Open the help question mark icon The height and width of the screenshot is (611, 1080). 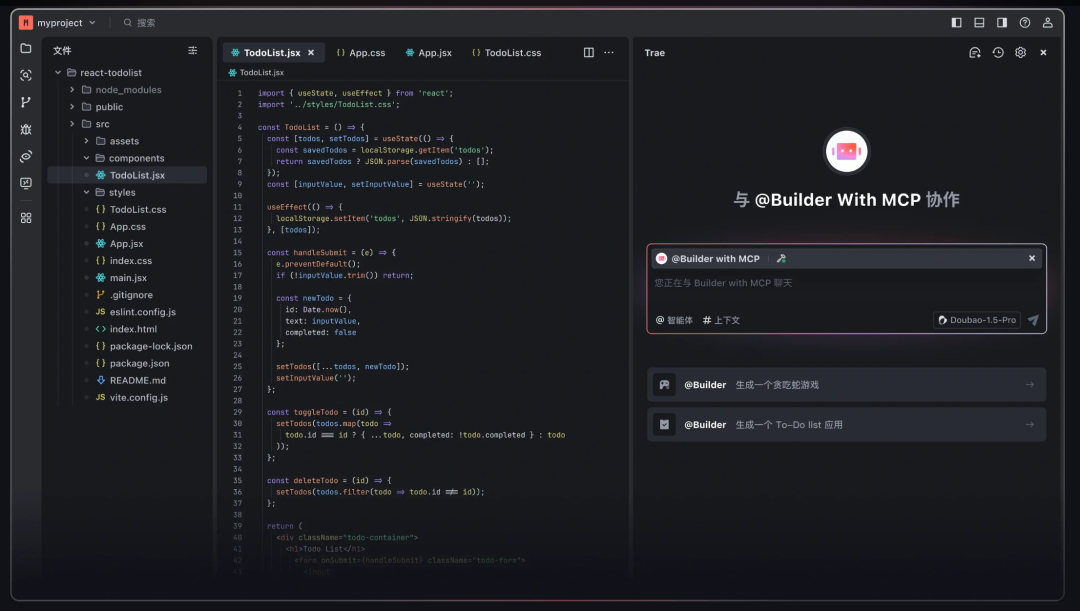tap(1025, 23)
